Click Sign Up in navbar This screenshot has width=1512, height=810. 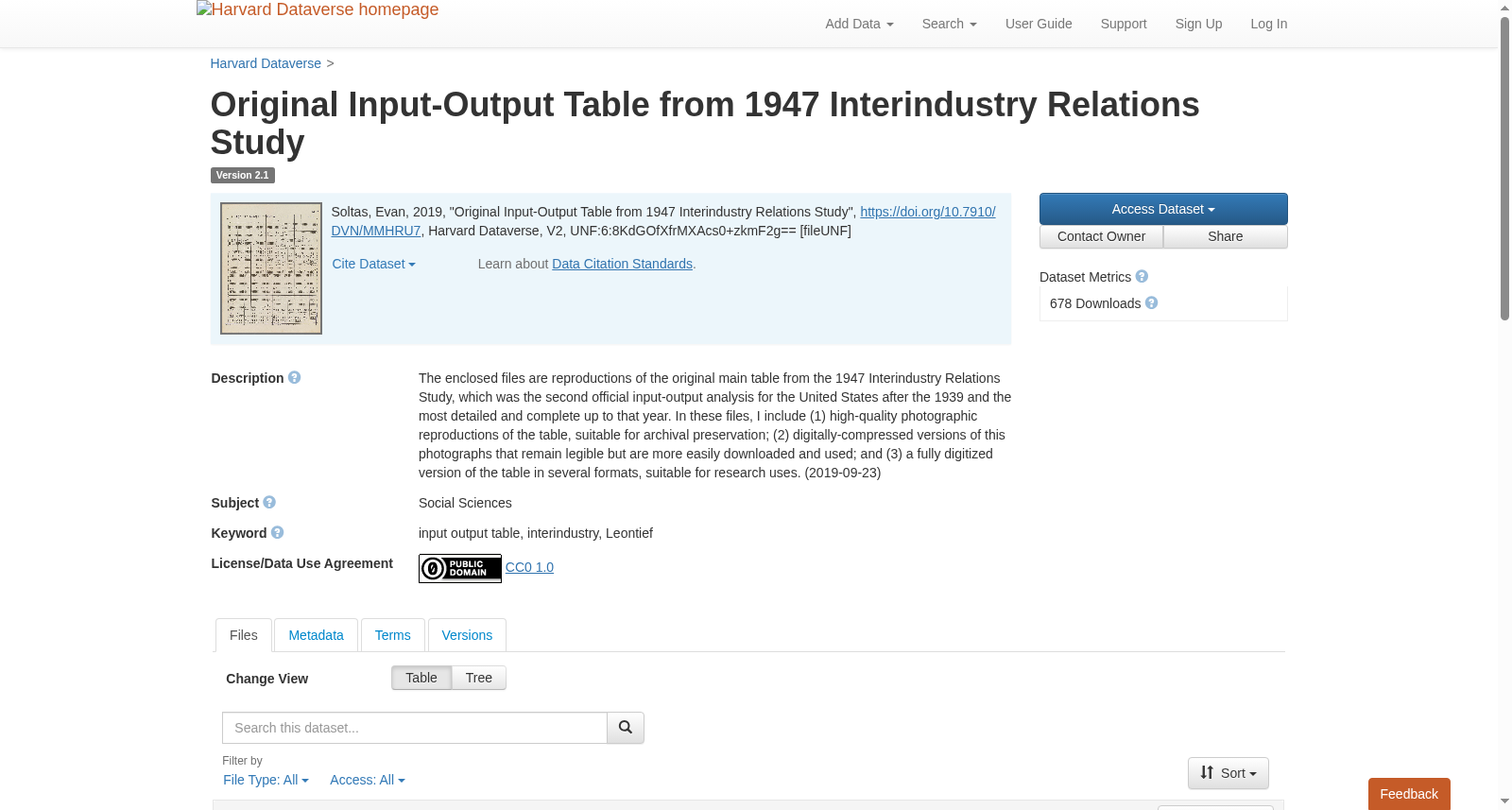pyautogui.click(x=1198, y=24)
